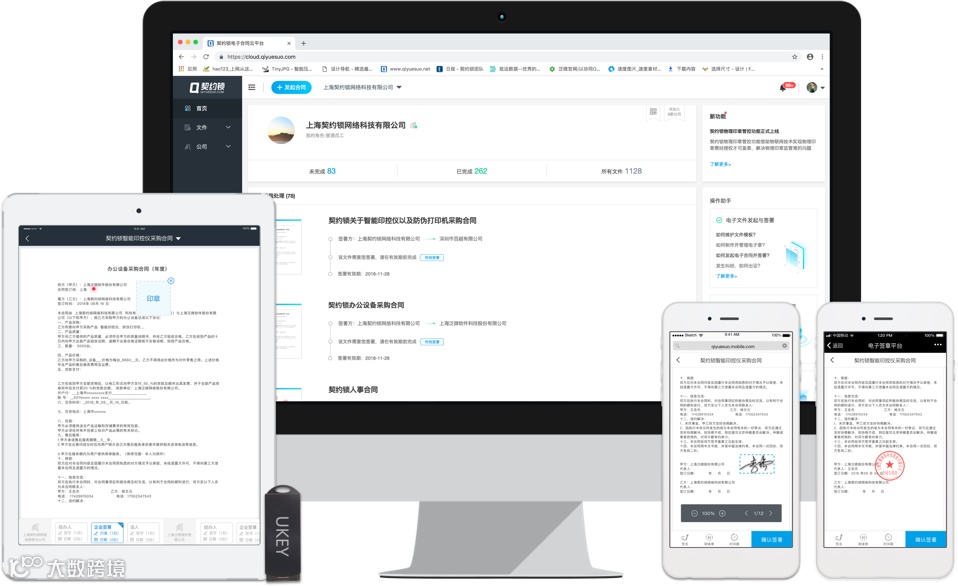Open the company selector dropdown in desktop header
The width and height of the screenshot is (958, 586).
[362, 87]
